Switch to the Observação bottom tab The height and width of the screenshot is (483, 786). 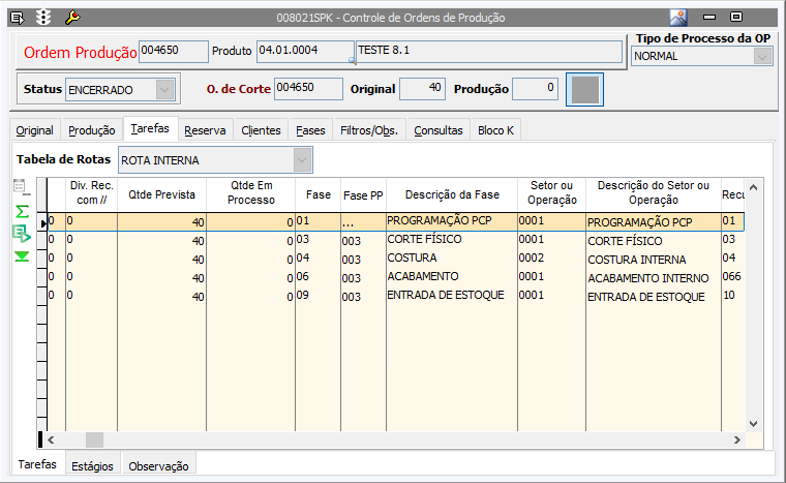coord(158,466)
